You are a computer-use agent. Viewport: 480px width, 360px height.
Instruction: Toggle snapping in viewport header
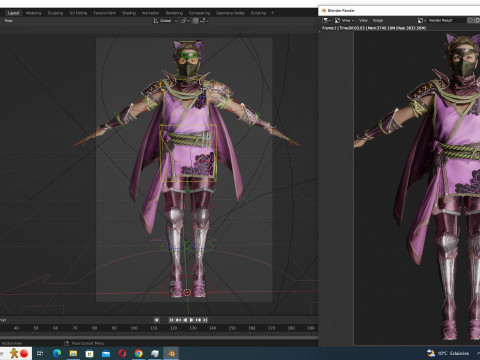tap(195, 21)
